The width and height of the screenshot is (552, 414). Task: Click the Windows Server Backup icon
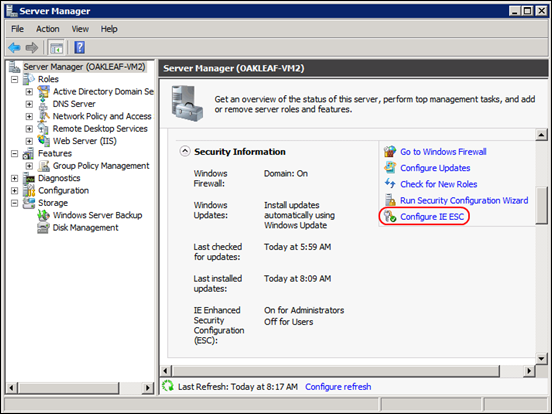click(43, 215)
